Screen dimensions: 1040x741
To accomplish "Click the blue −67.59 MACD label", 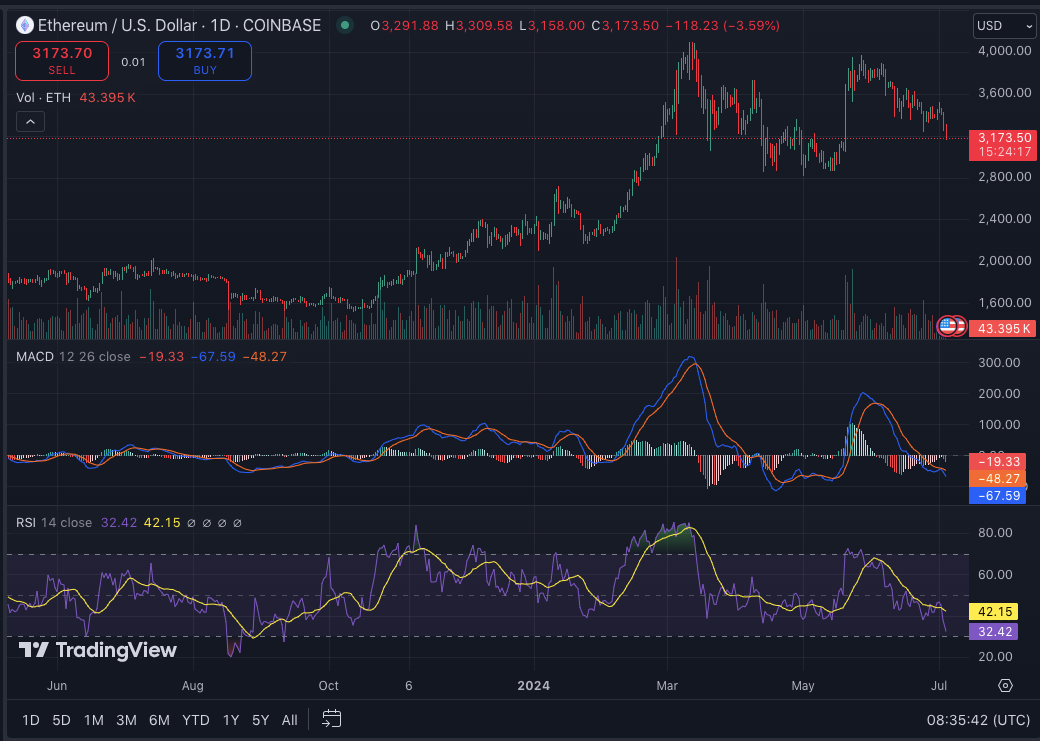I will (x=998, y=496).
